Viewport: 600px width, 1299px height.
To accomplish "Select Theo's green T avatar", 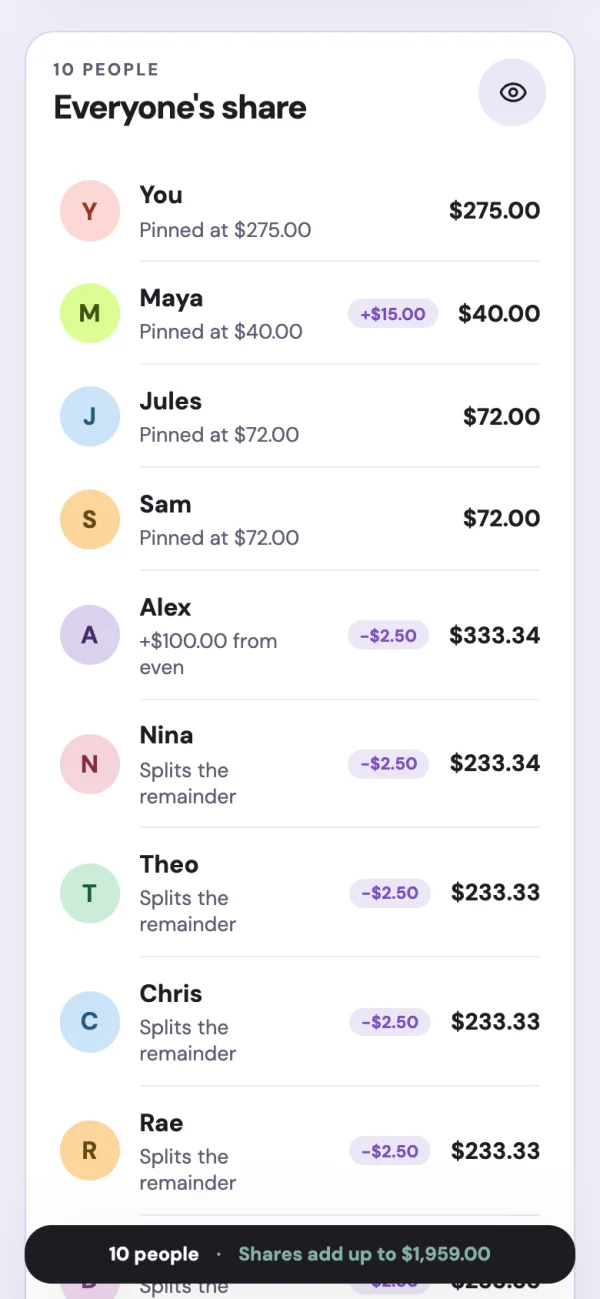I will pyautogui.click(x=90, y=893).
